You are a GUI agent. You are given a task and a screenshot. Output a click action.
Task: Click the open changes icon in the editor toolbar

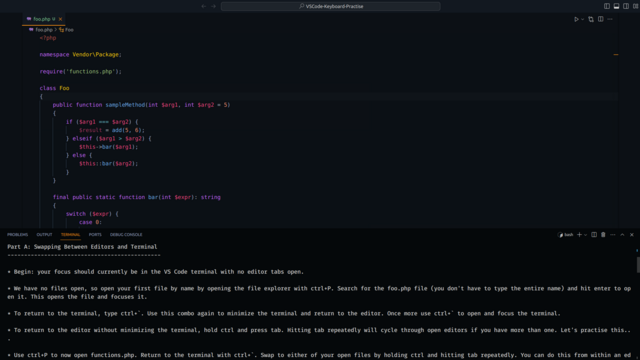click(591, 19)
